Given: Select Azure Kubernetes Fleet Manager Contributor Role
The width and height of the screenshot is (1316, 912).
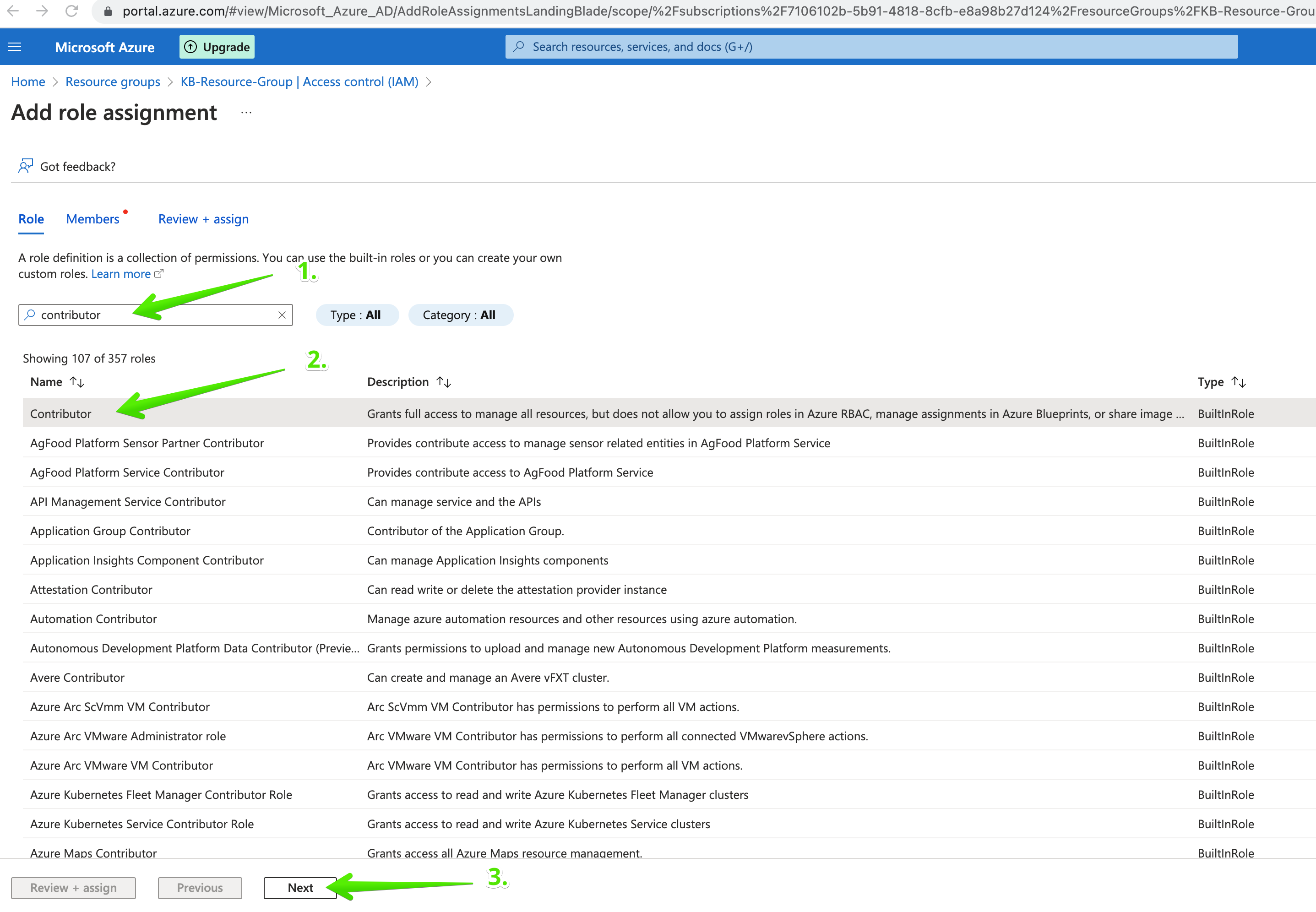Looking at the screenshot, I should pyautogui.click(x=669, y=794).
